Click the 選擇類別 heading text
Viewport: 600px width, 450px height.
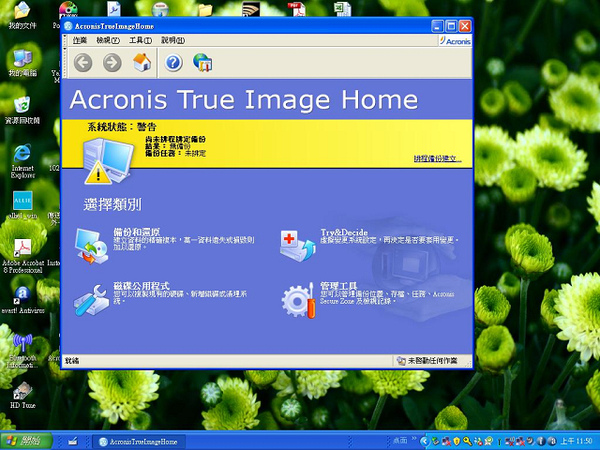coord(112,205)
